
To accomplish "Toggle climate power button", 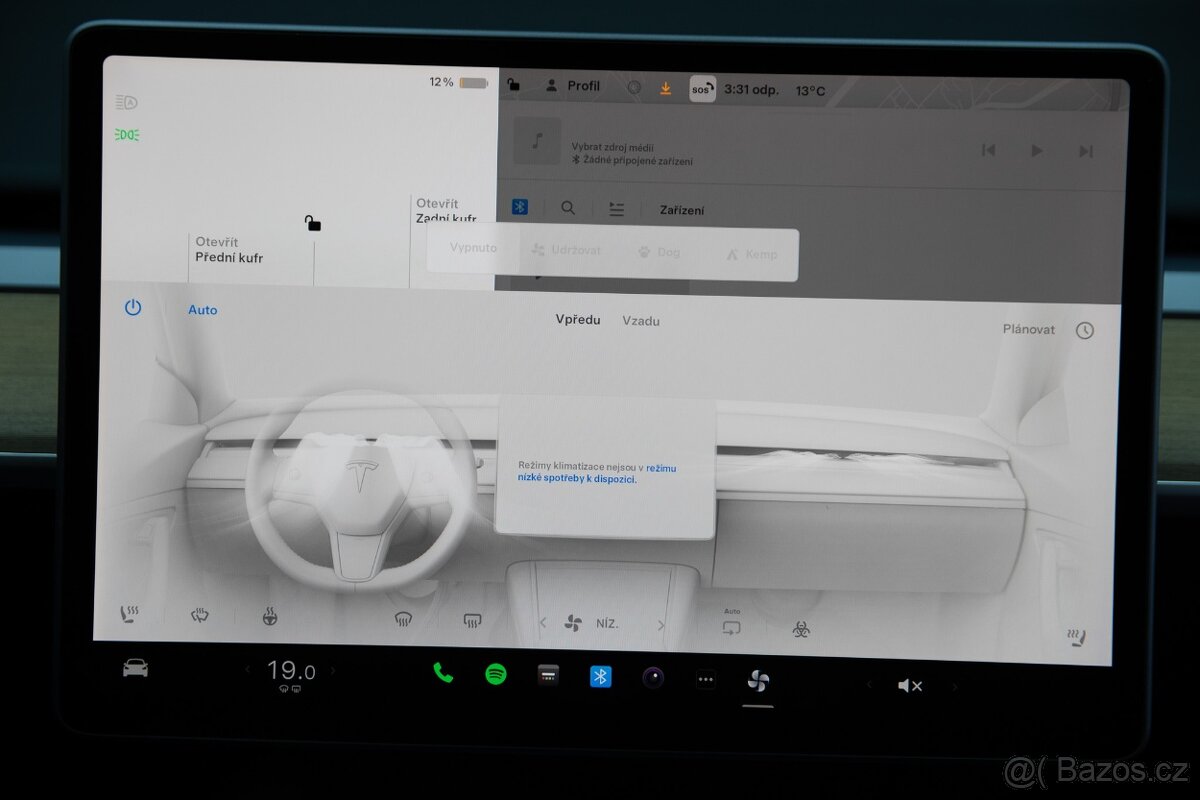I will [x=131, y=309].
